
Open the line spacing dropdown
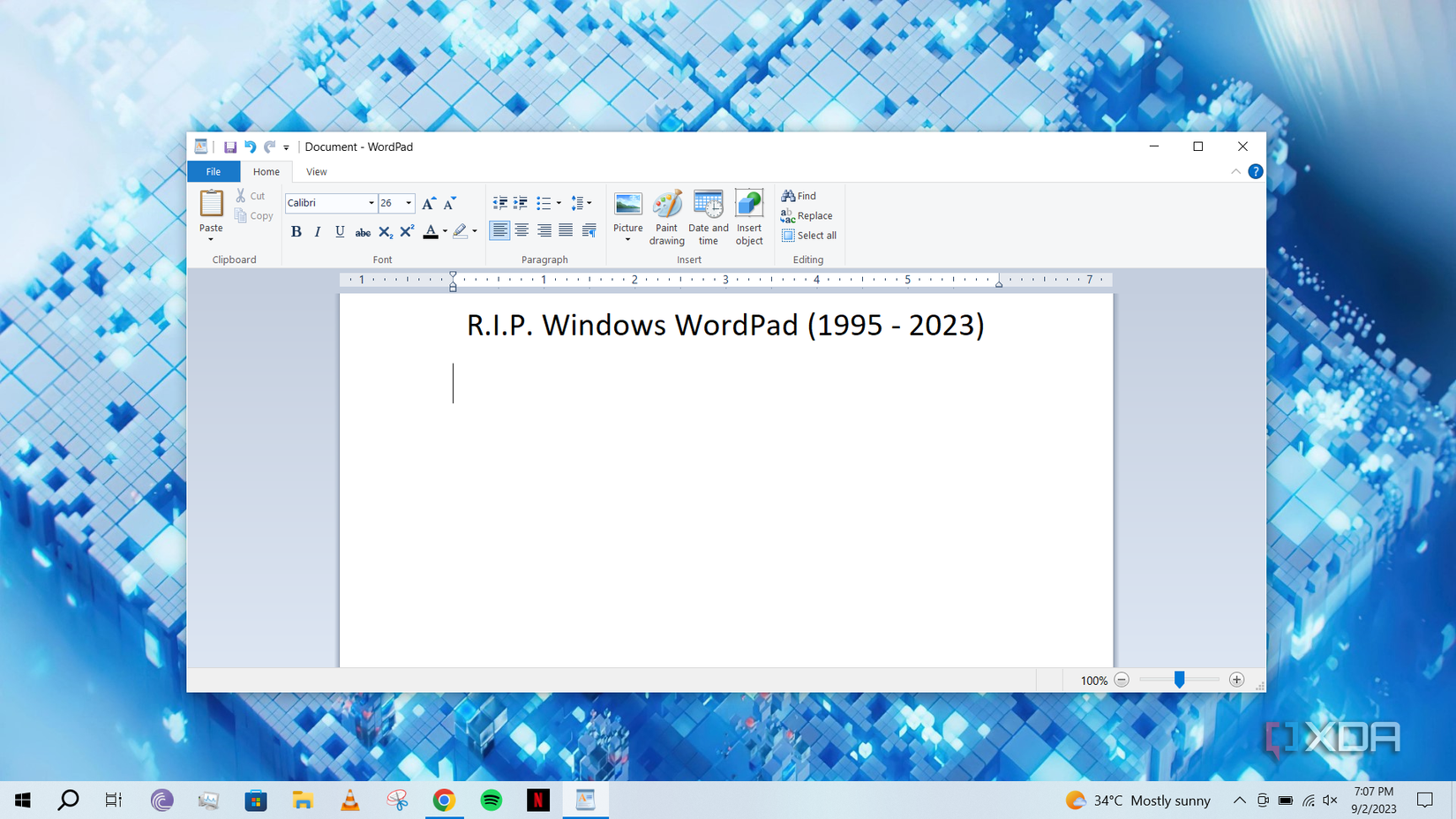pos(588,203)
